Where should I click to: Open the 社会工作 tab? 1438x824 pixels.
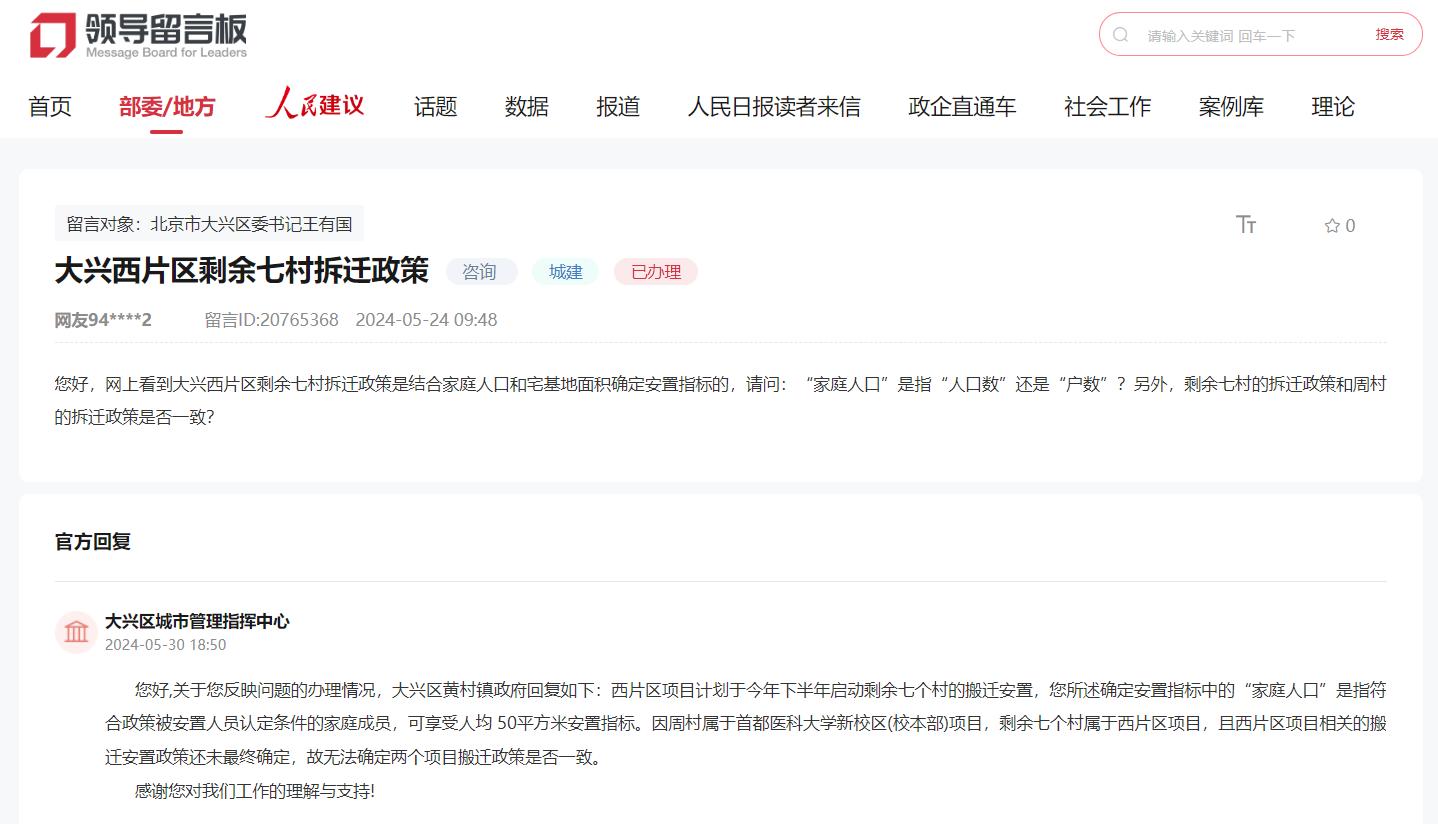(1107, 107)
